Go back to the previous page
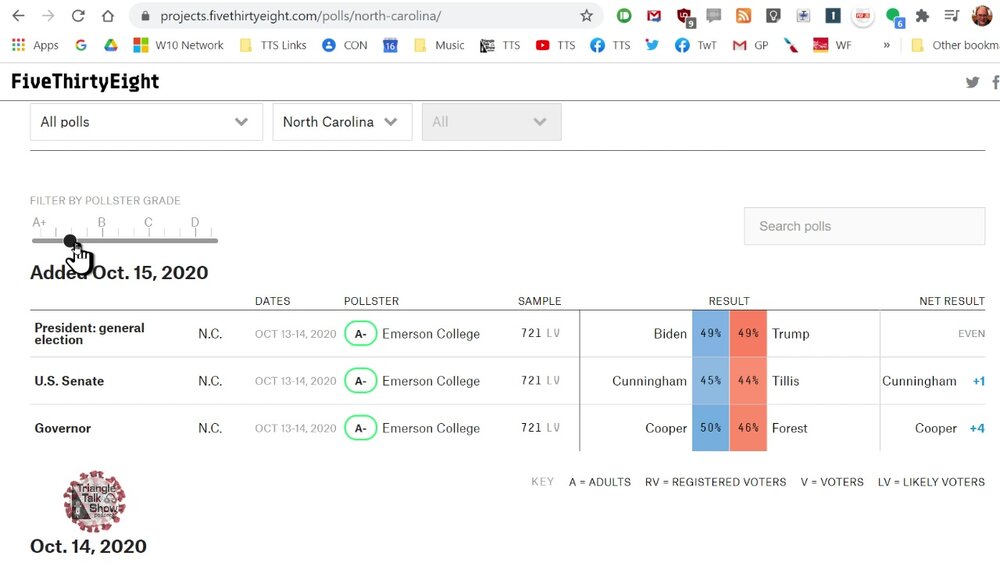 tap(18, 16)
